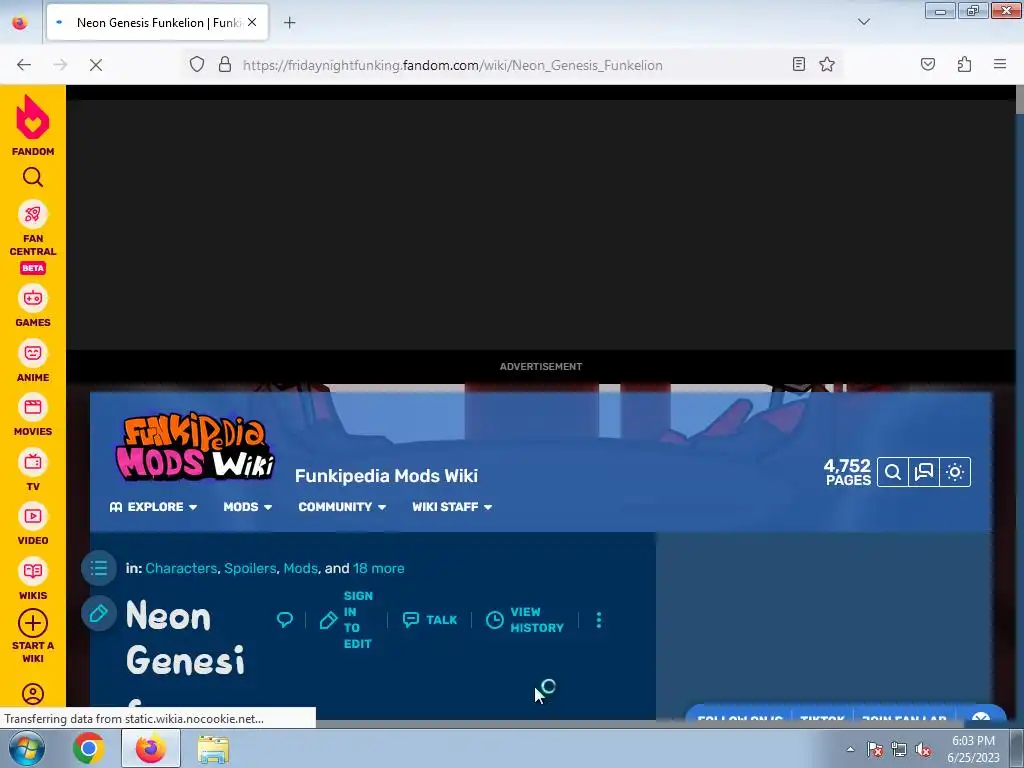The image size is (1024, 768).
Task: Open the TV section in sidebar
Action: 33,470
